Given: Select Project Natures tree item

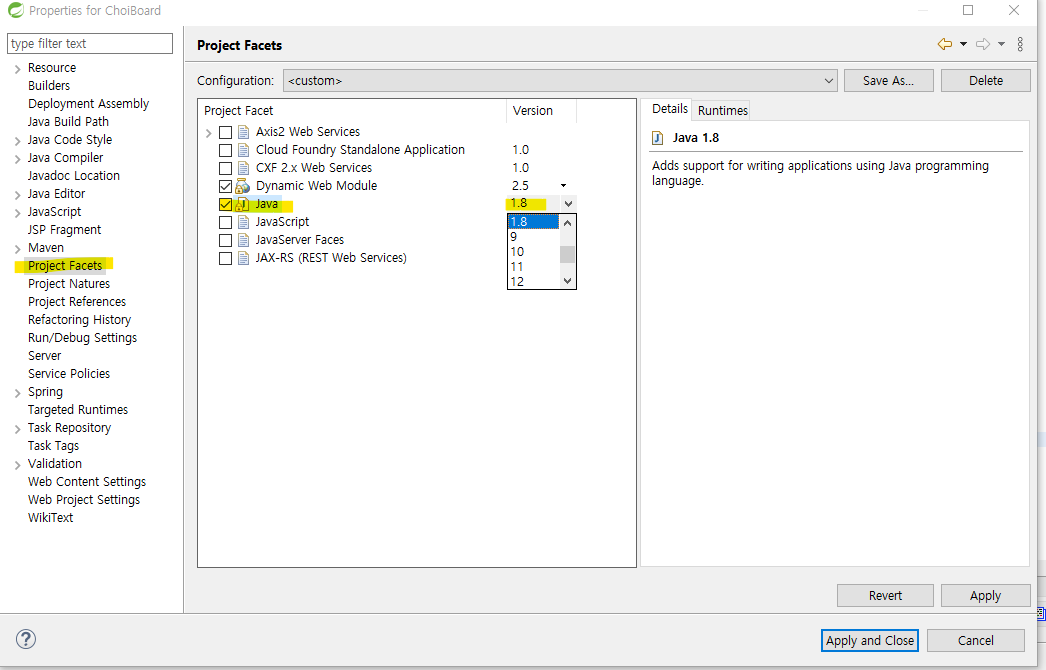Looking at the screenshot, I should [69, 284].
